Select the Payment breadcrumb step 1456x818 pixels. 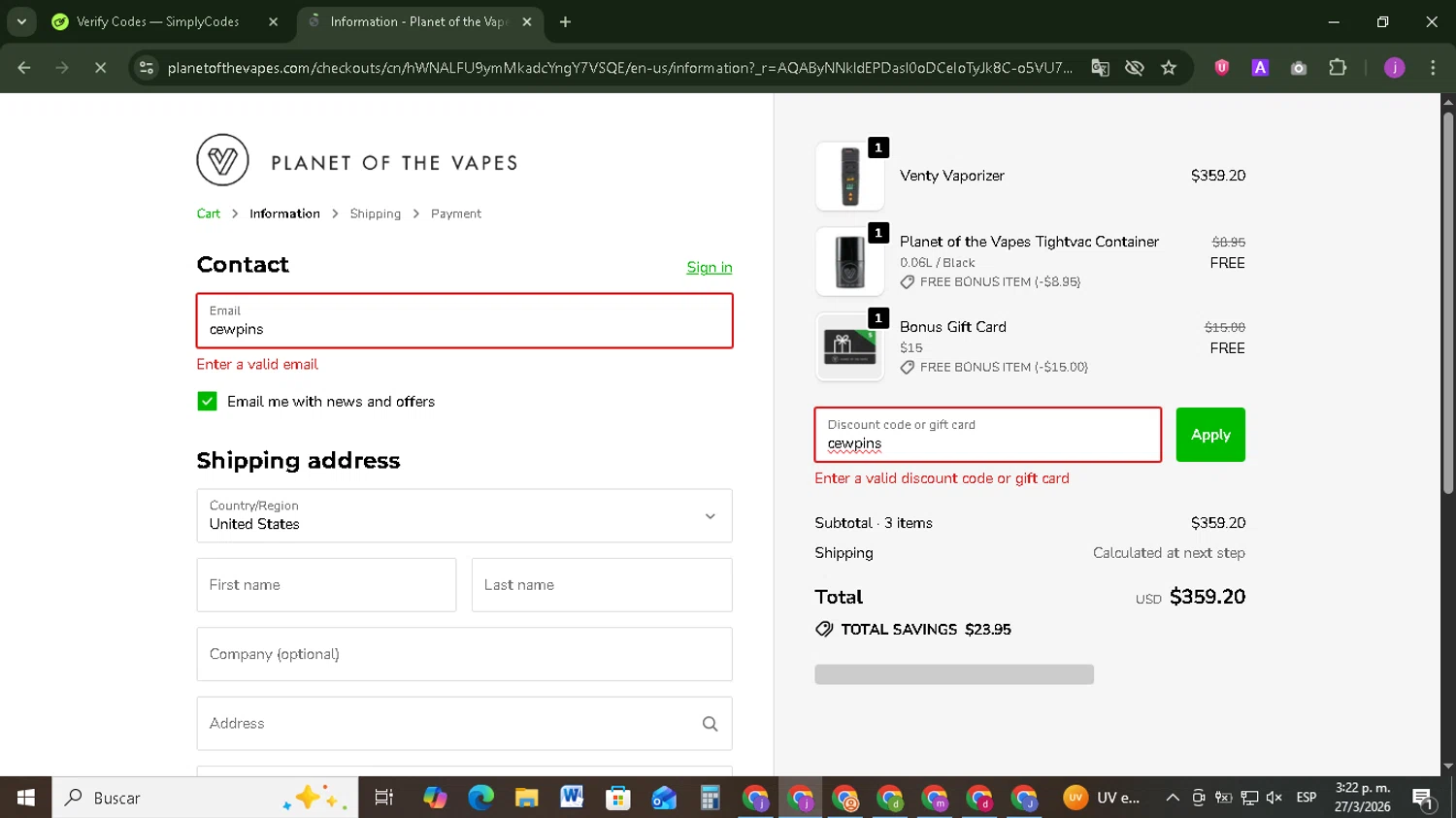click(x=455, y=213)
